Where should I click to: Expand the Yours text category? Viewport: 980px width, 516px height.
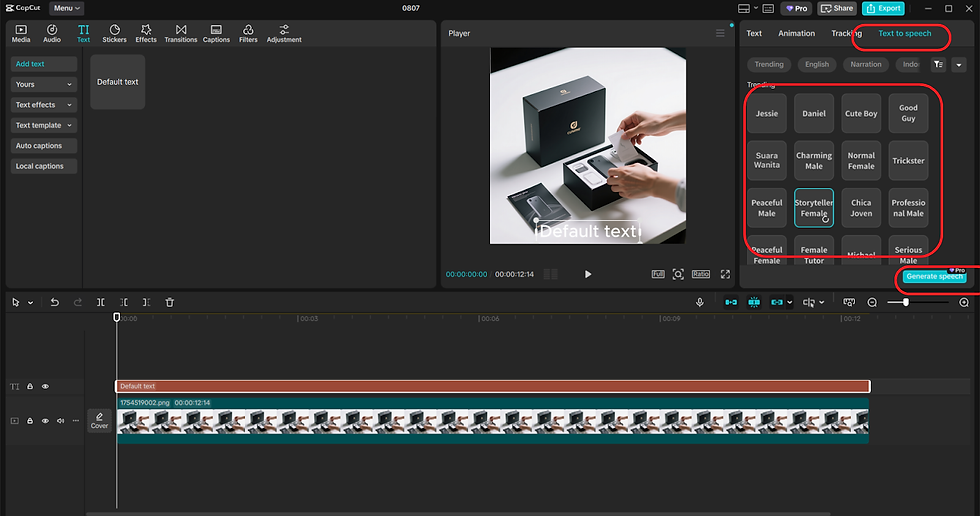click(44, 84)
